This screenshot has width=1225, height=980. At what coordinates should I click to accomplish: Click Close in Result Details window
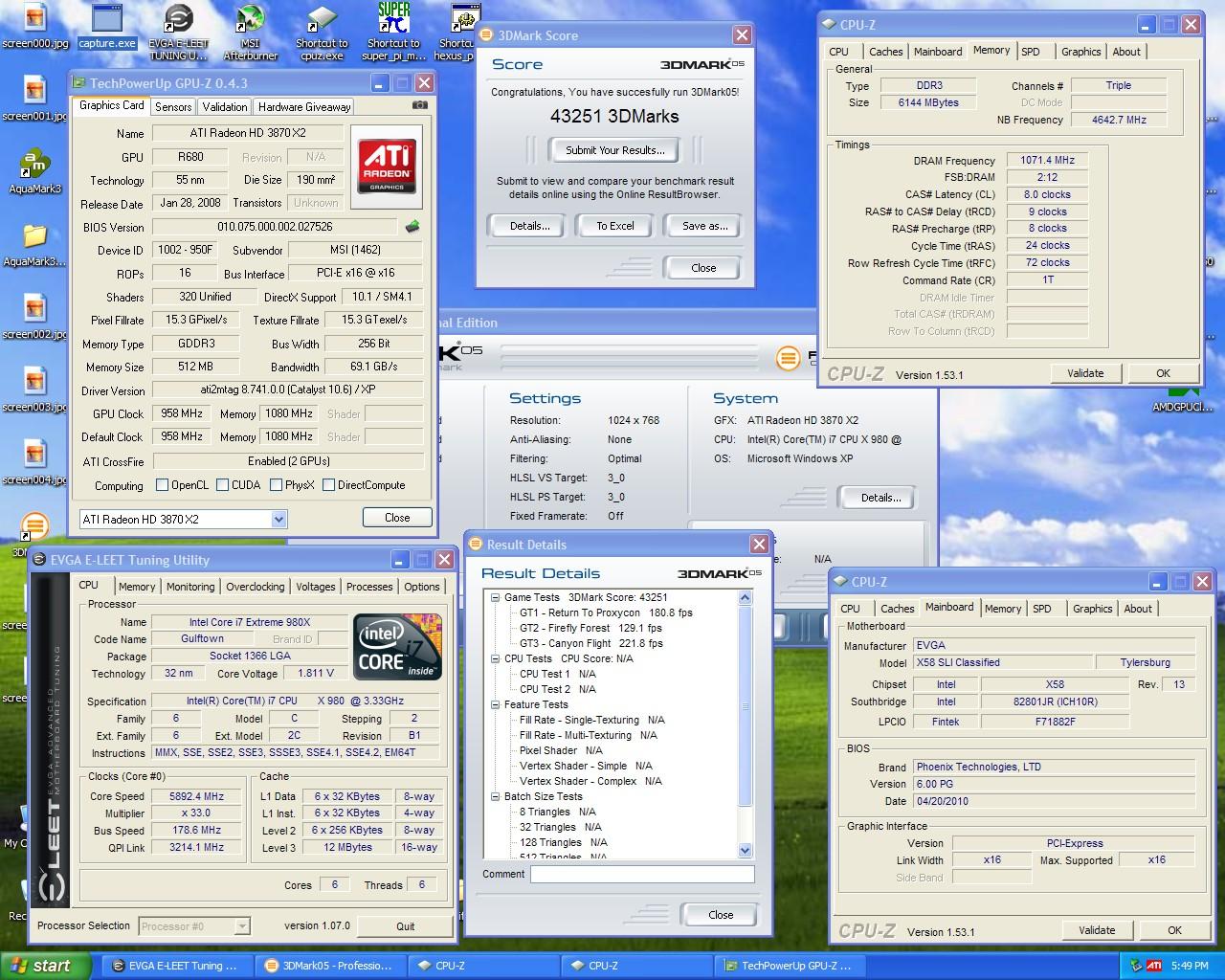721,915
